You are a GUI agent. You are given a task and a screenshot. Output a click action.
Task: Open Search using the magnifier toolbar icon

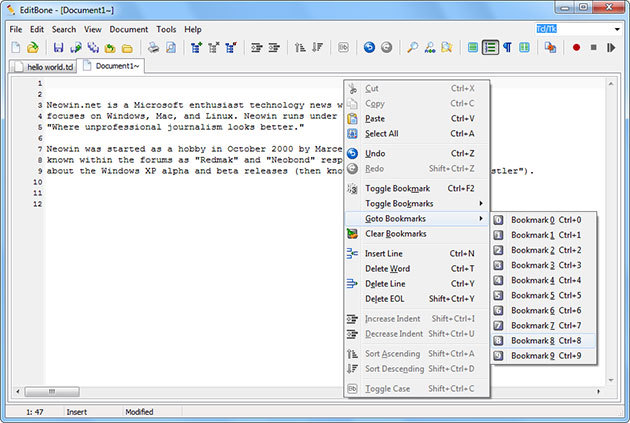point(412,47)
